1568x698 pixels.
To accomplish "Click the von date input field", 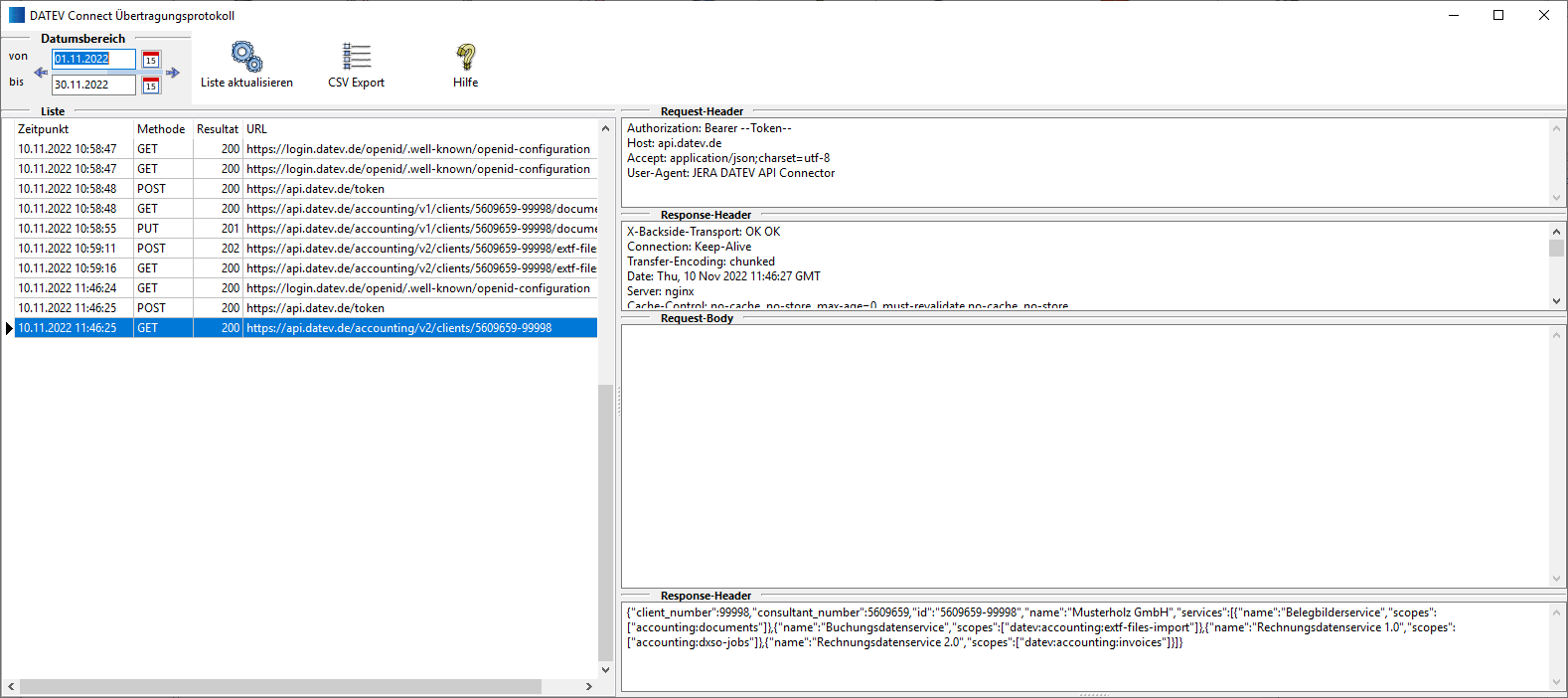I will [x=93, y=60].
